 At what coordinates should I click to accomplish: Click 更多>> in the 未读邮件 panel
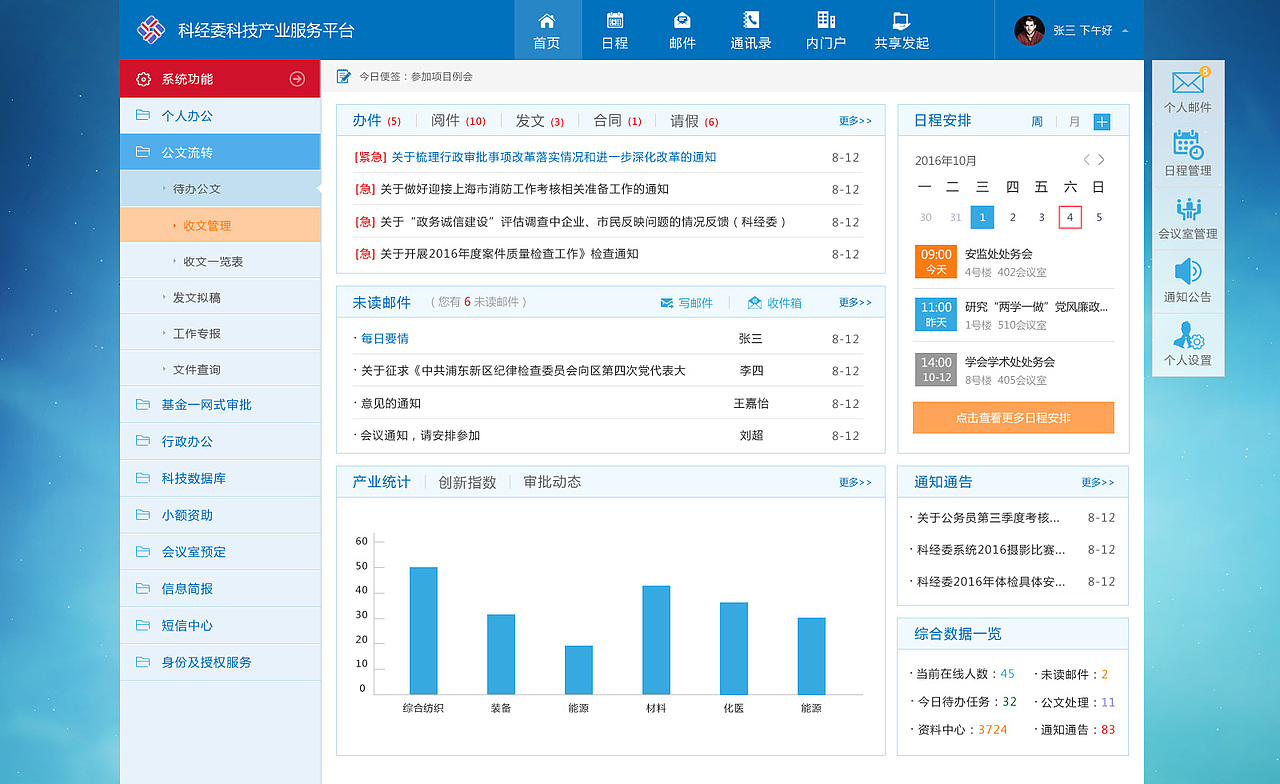coord(855,302)
